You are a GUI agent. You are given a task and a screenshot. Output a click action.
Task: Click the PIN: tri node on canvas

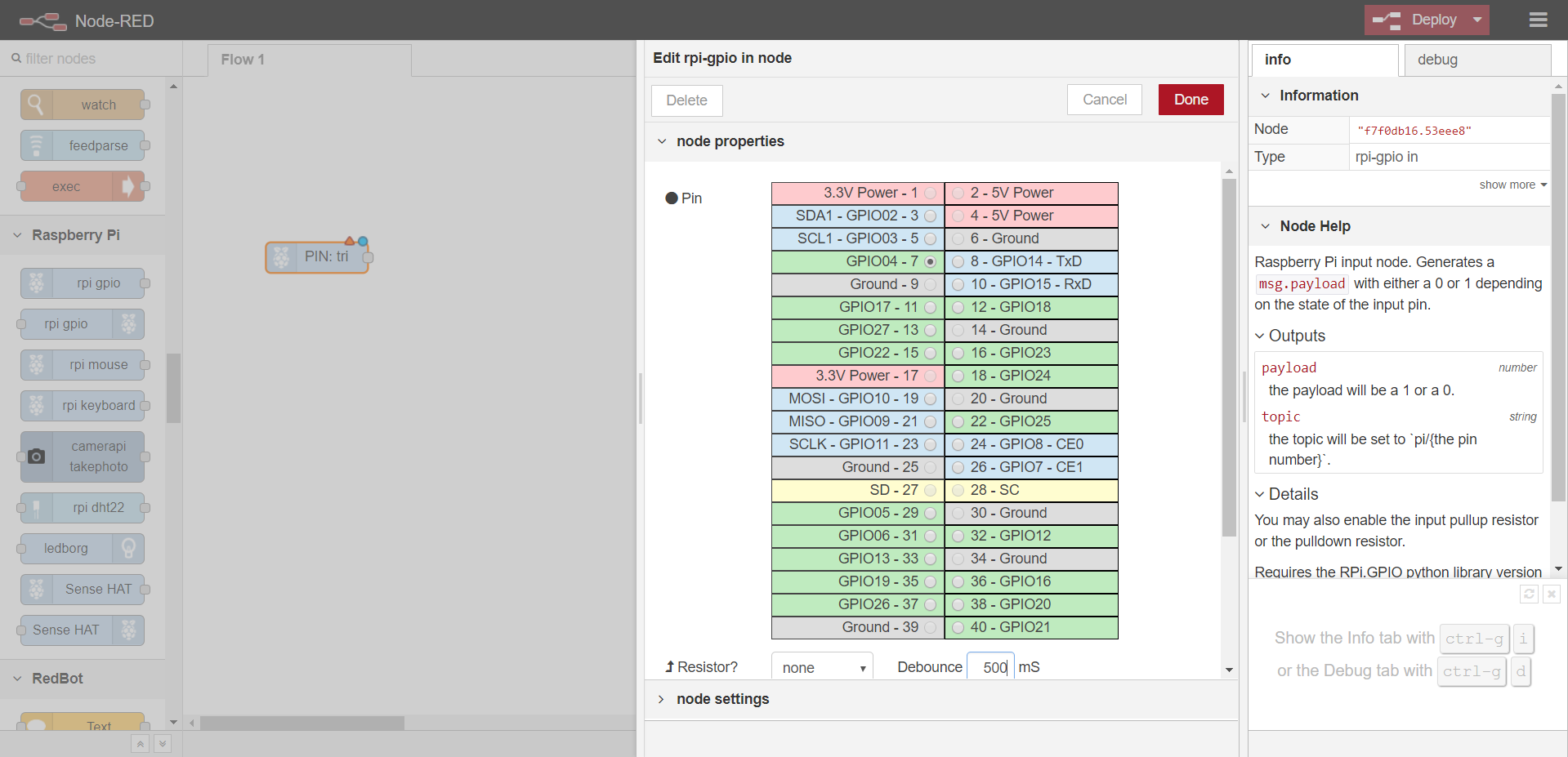click(317, 257)
